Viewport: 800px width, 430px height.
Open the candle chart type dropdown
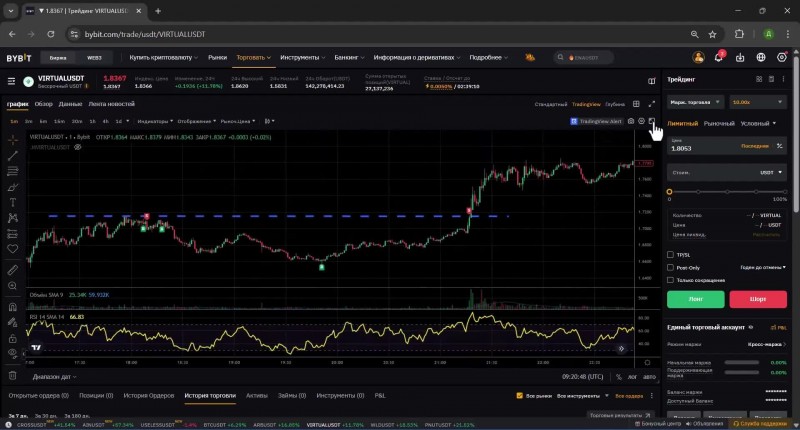(269, 121)
